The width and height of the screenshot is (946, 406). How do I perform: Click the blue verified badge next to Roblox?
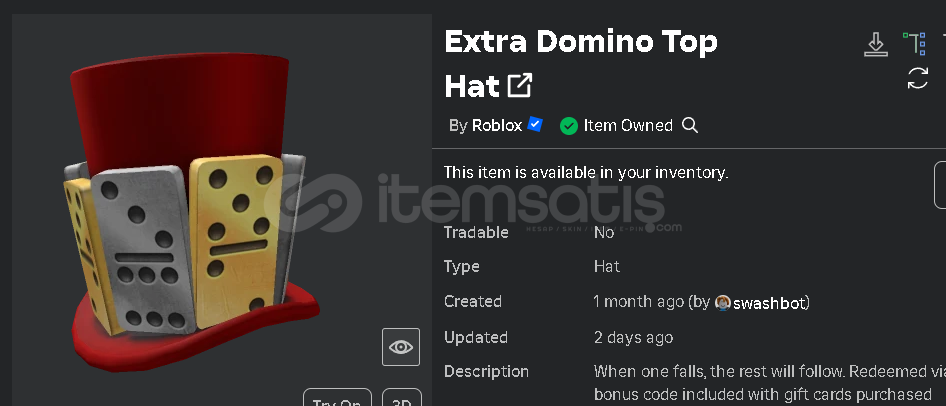(x=535, y=124)
